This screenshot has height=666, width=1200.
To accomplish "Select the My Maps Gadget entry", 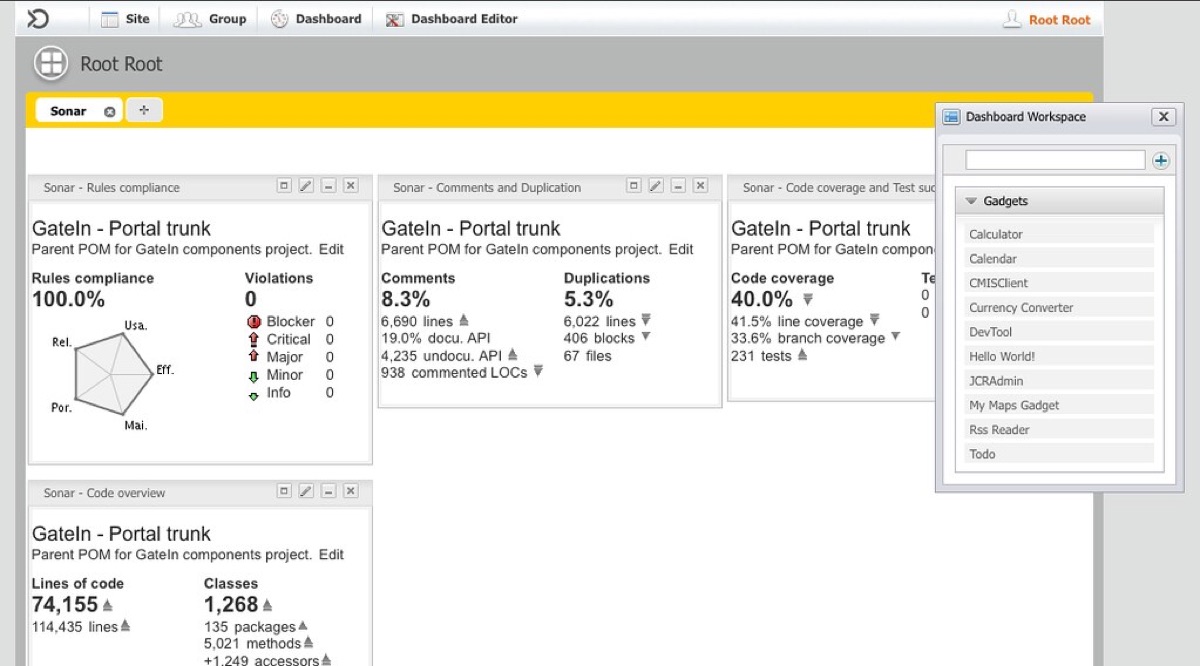I will pos(1060,405).
